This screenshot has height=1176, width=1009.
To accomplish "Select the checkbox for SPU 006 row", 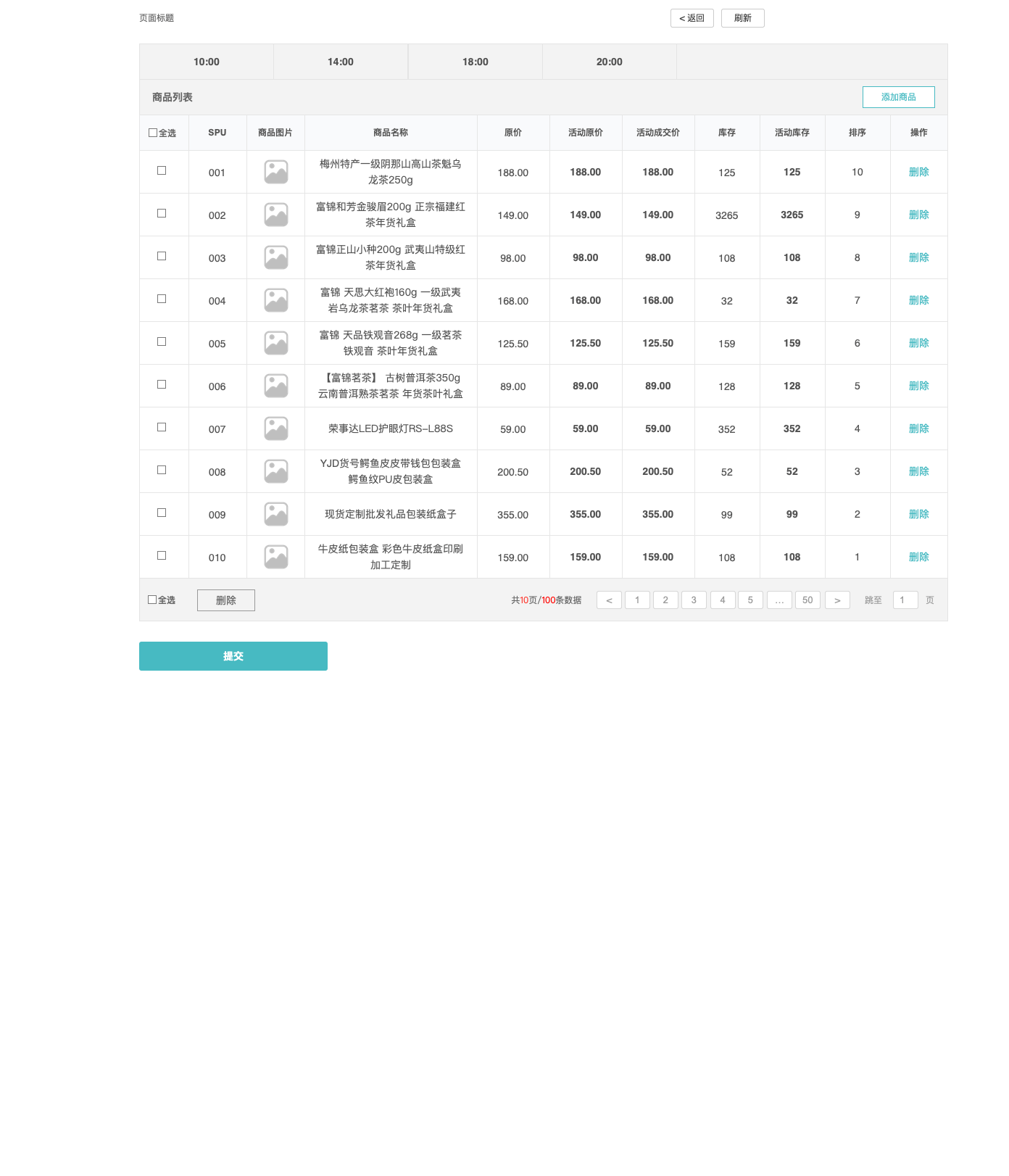I will [162, 384].
